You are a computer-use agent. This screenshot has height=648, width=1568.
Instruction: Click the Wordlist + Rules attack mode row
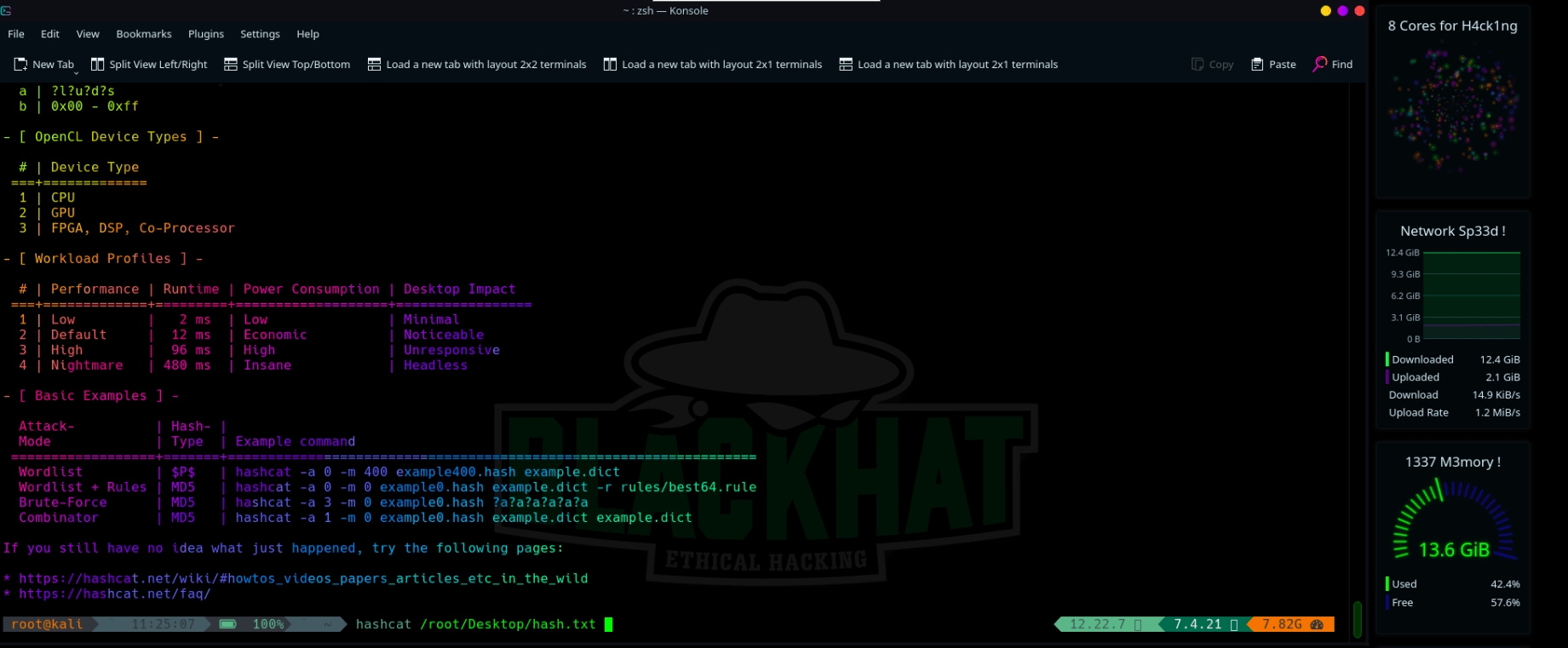[388, 487]
